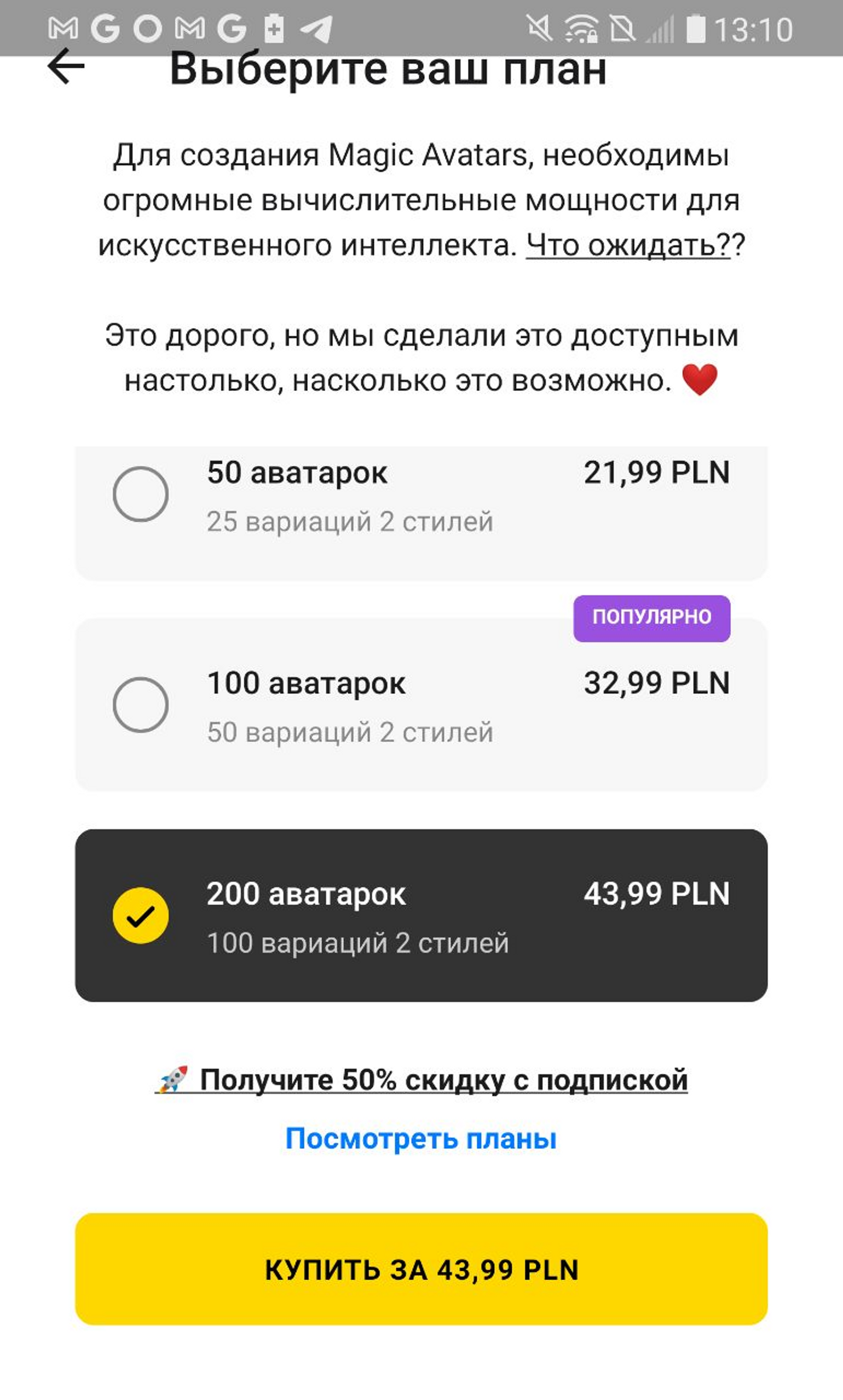This screenshot has height=1400, width=843.
Task: Tap the Telegram status bar icon
Action: pyautogui.click(x=316, y=28)
